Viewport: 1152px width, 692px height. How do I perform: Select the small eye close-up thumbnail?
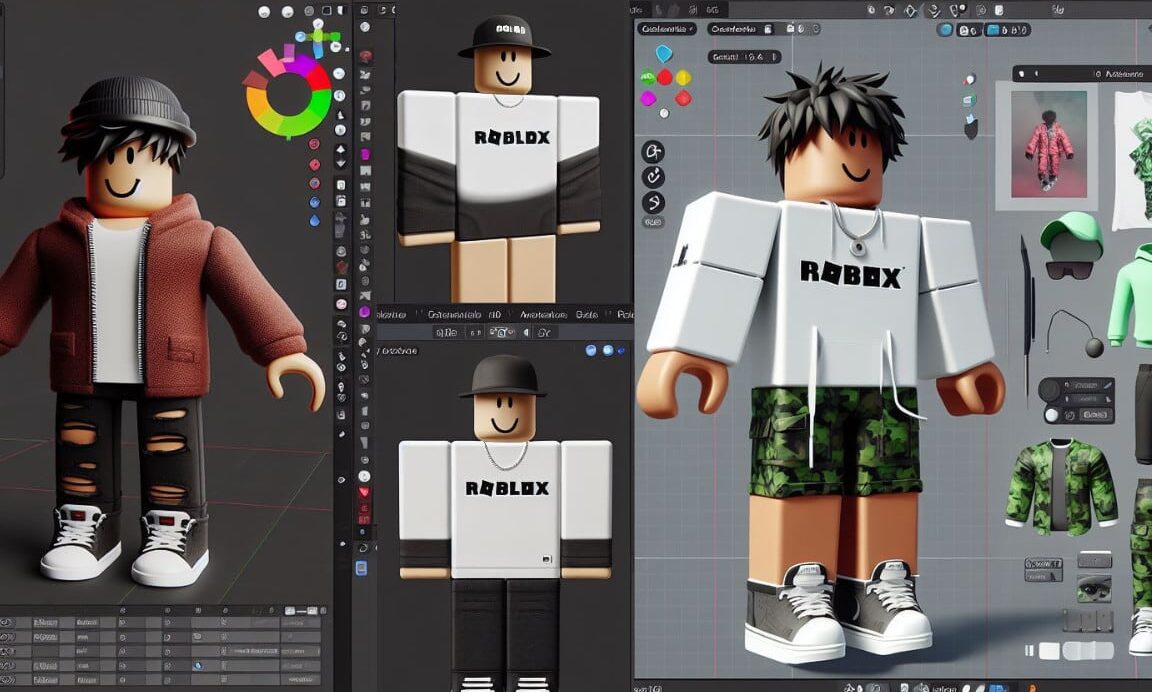[1094, 588]
